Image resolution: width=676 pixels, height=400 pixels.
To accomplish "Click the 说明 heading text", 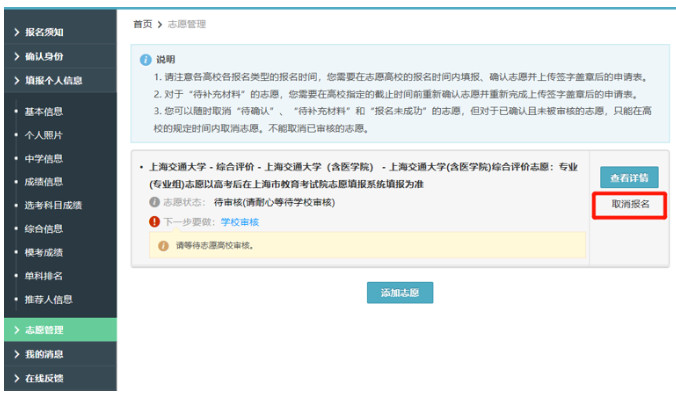I will [x=166, y=59].
